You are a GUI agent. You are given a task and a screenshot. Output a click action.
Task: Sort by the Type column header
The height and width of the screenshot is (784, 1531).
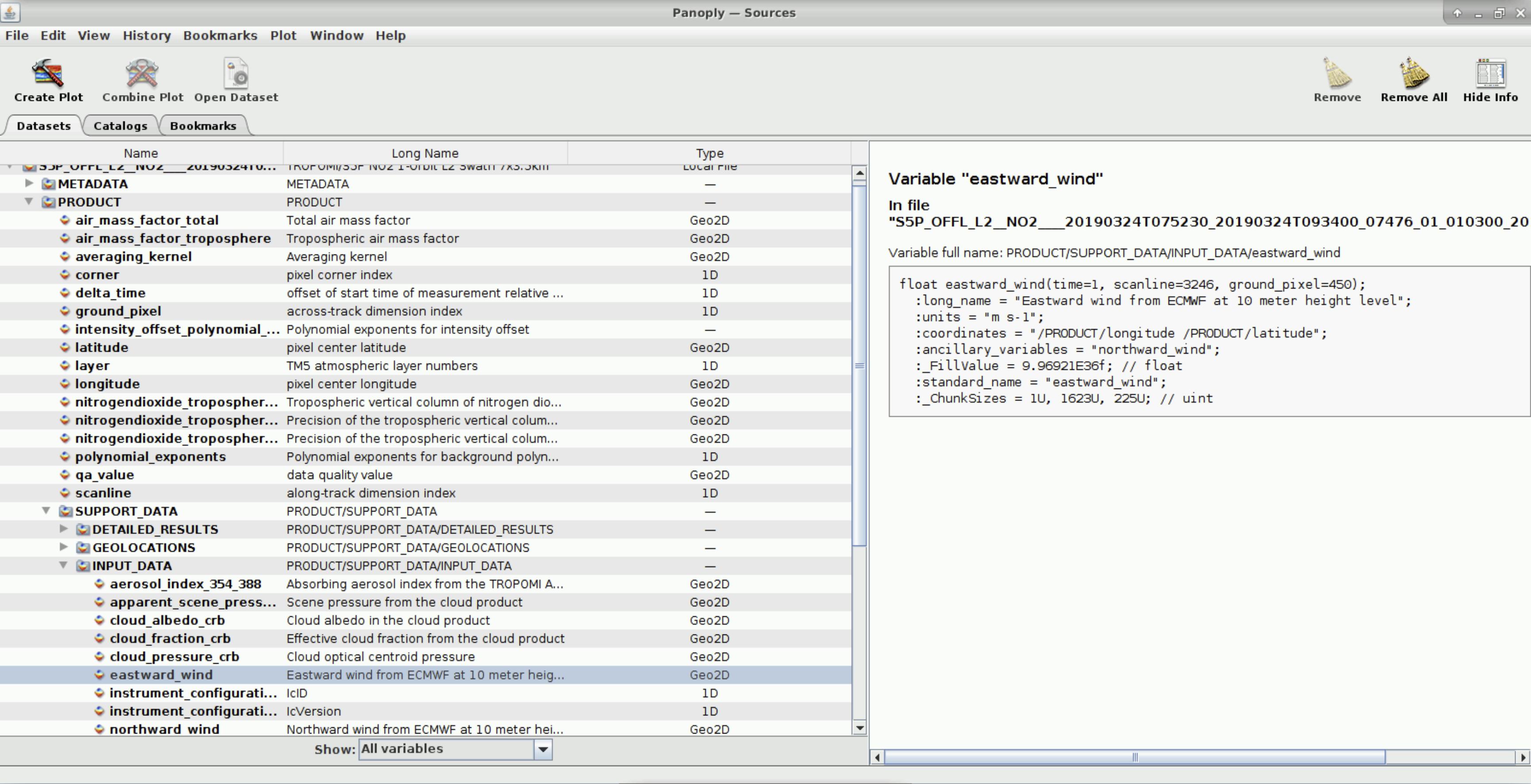710,153
